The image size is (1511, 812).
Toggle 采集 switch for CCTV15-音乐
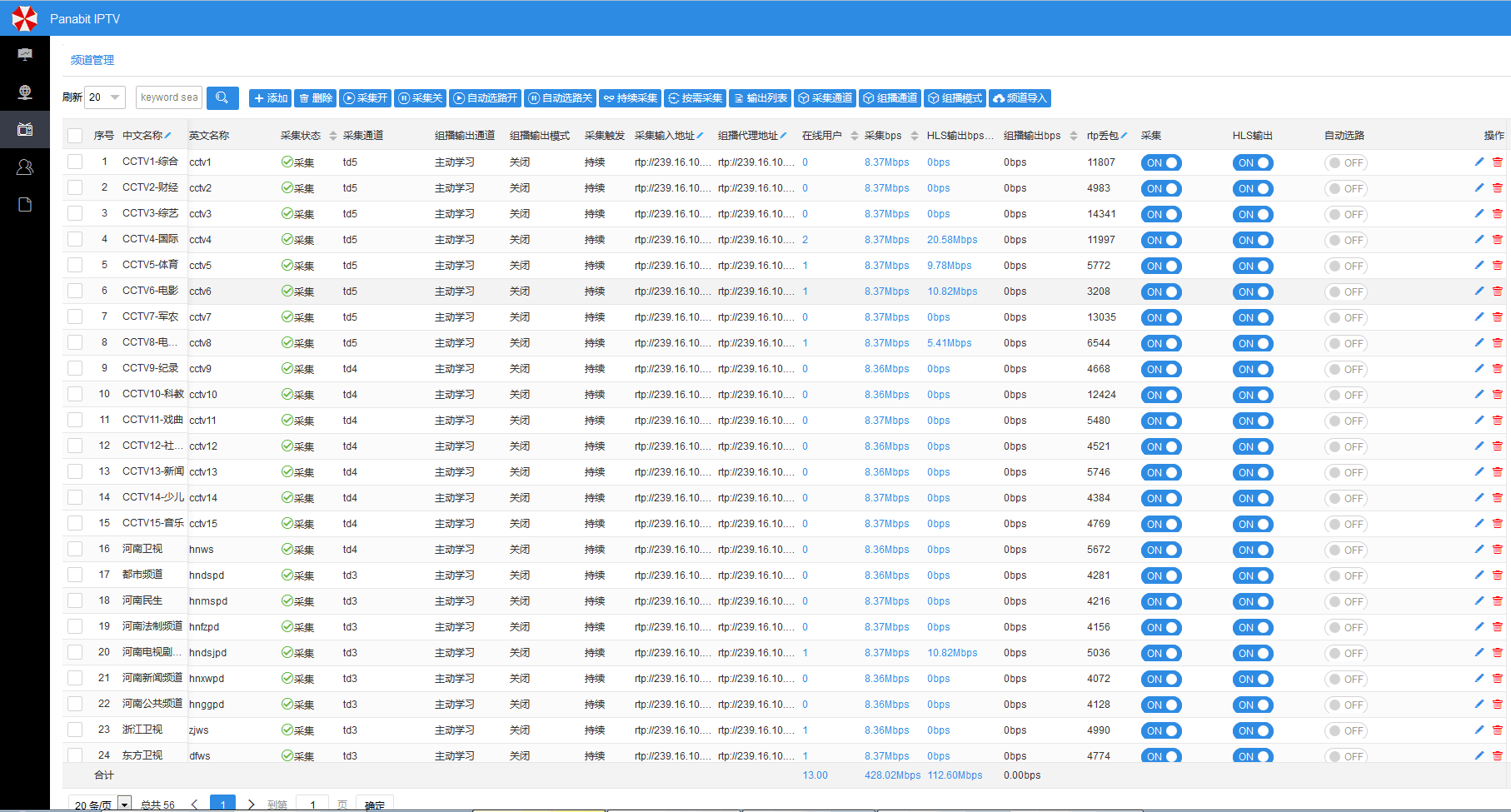point(1161,524)
